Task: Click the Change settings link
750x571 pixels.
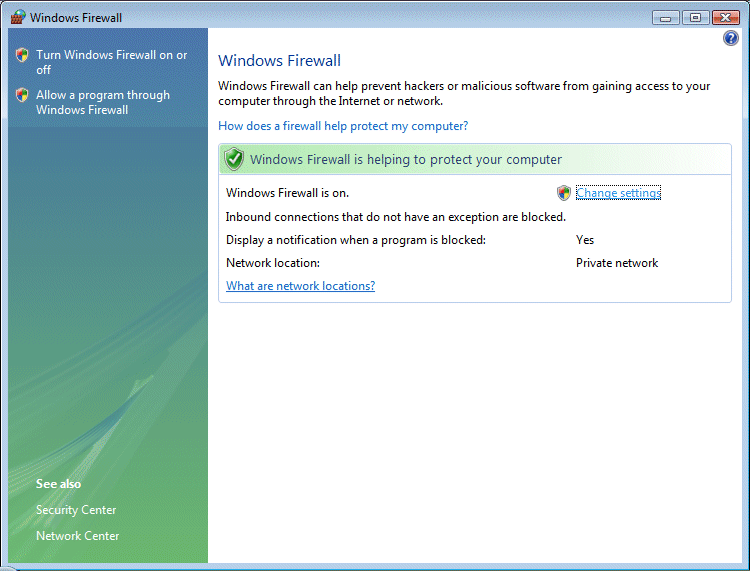Action: [x=618, y=193]
